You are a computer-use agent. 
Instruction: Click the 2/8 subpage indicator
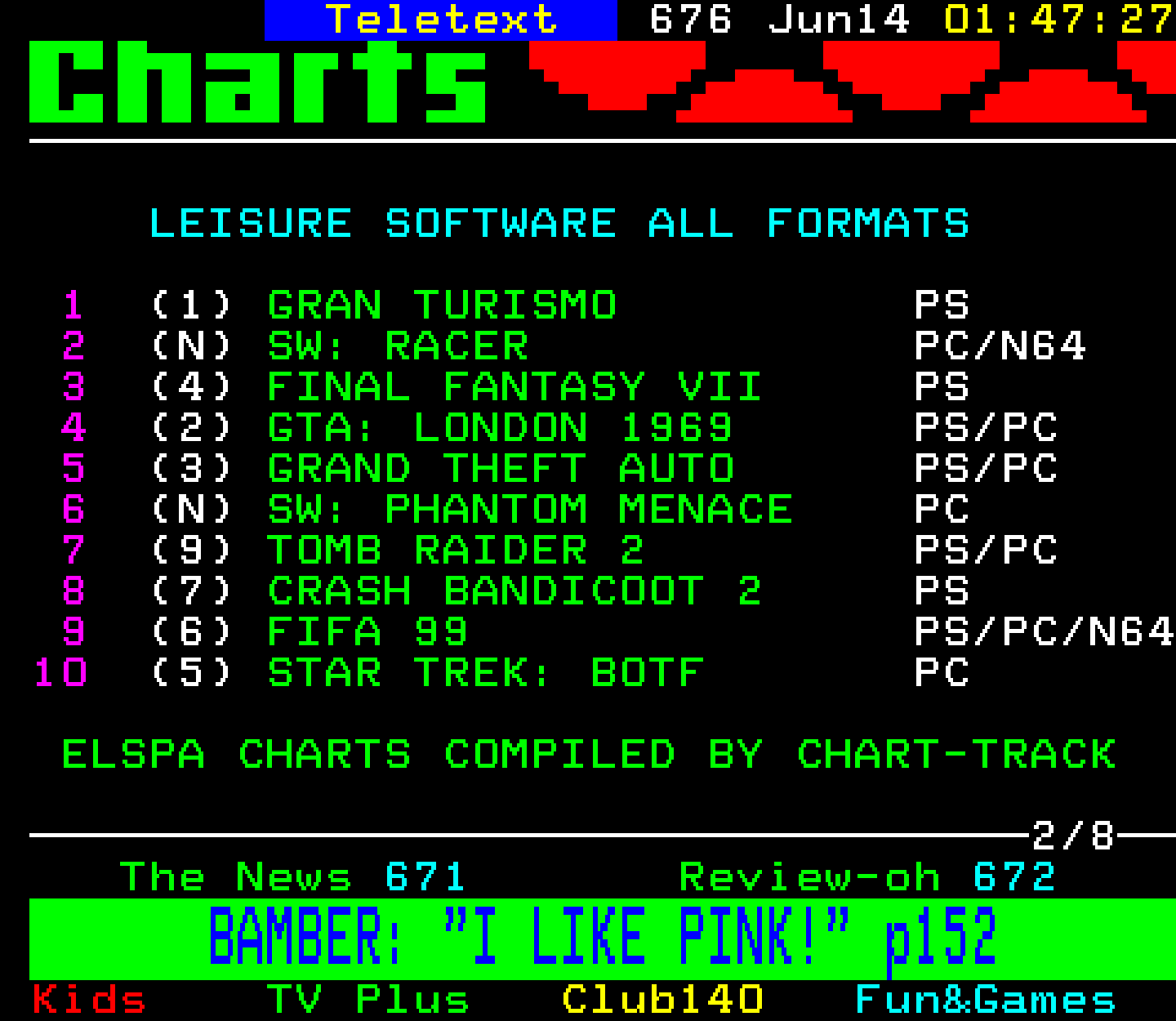click(x=1073, y=836)
